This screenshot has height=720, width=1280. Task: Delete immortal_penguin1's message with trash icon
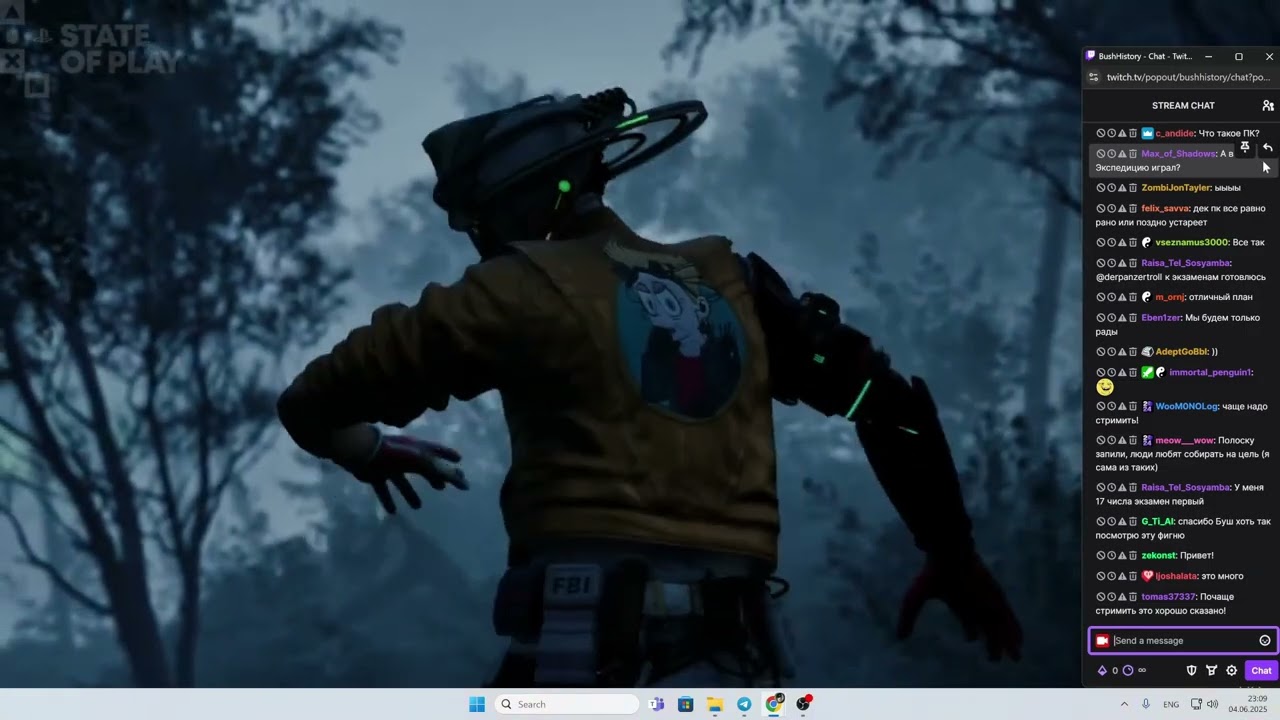(1133, 373)
